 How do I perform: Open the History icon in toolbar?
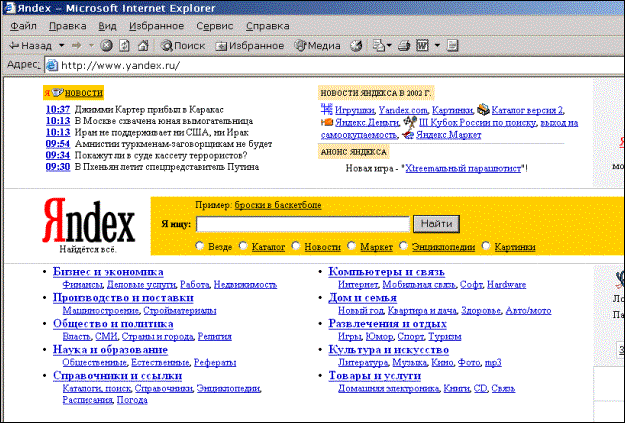click(x=356, y=46)
